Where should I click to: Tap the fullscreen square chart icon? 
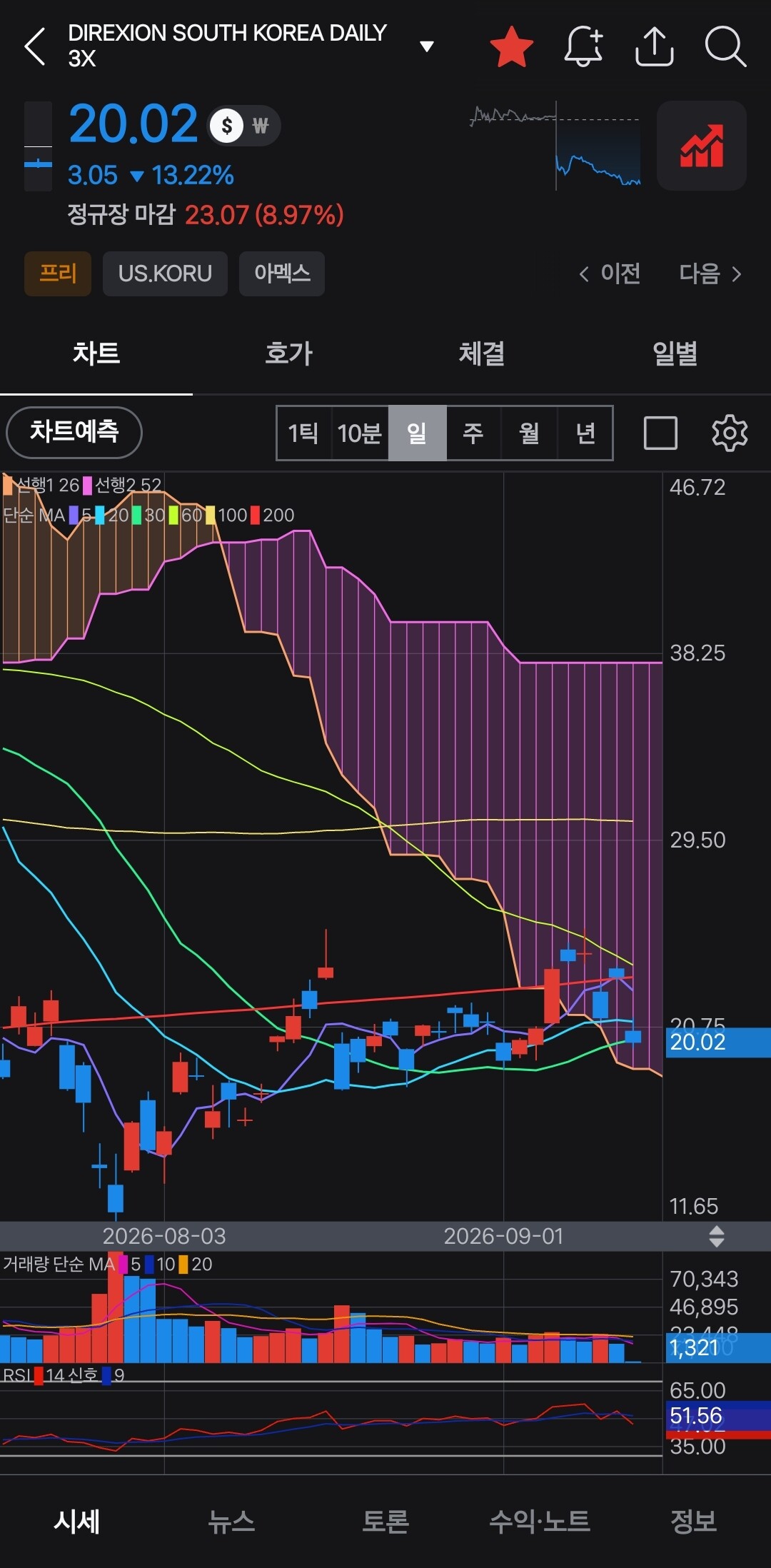660,433
